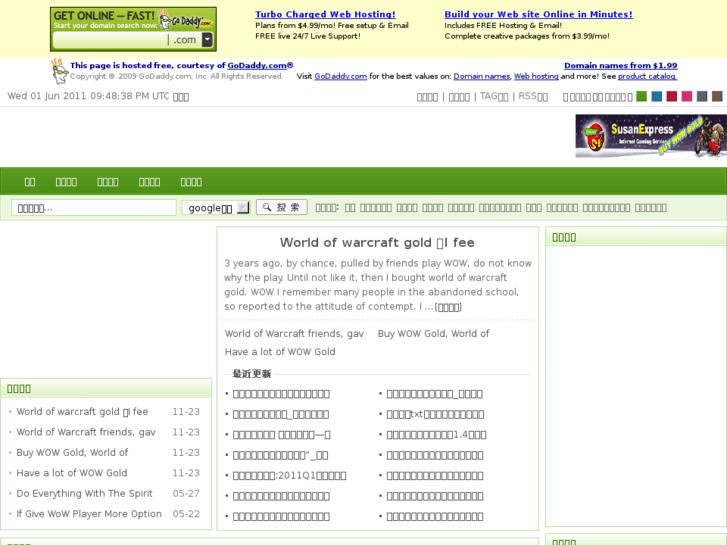727x545 pixels.
Task: Click the GoDaddy logo in the ad banner
Action: point(185,20)
